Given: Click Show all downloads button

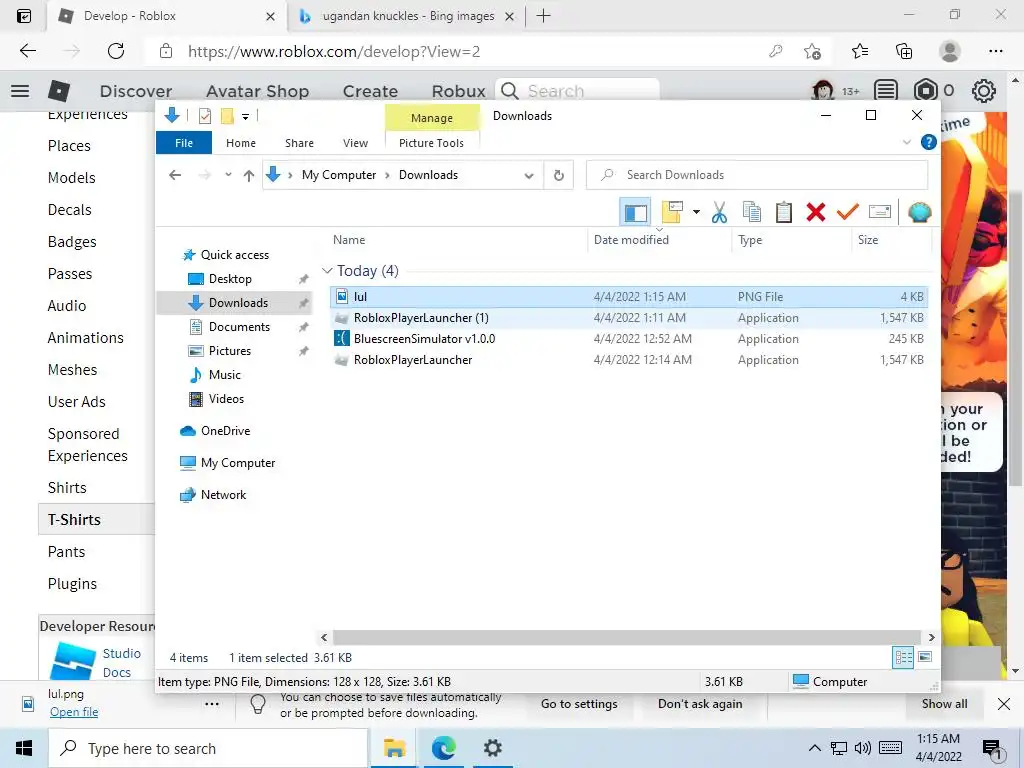Looking at the screenshot, I should click(944, 704).
